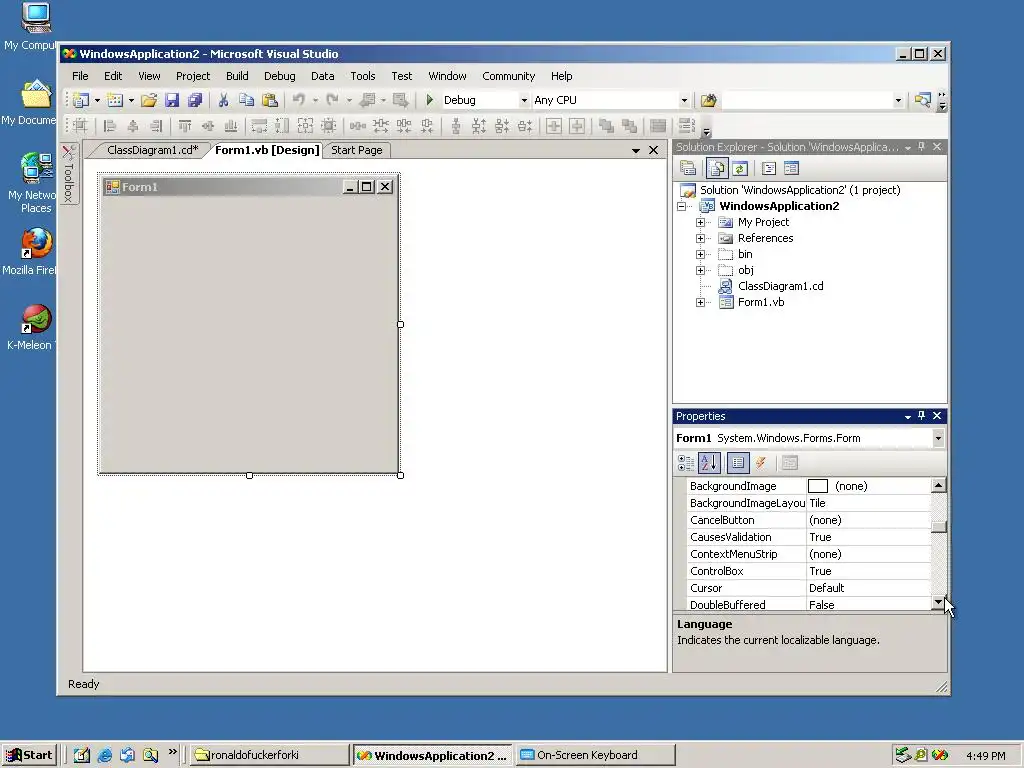Open the Debug configuration dropdown
1024x768 pixels.
524,100
